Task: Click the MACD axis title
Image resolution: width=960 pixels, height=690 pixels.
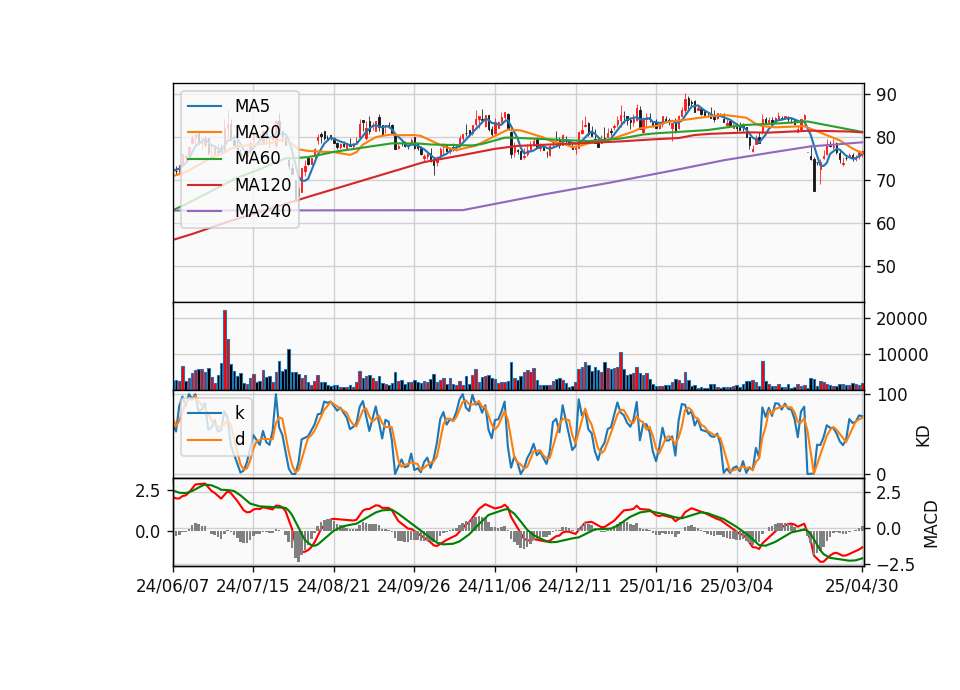Action: (931, 524)
